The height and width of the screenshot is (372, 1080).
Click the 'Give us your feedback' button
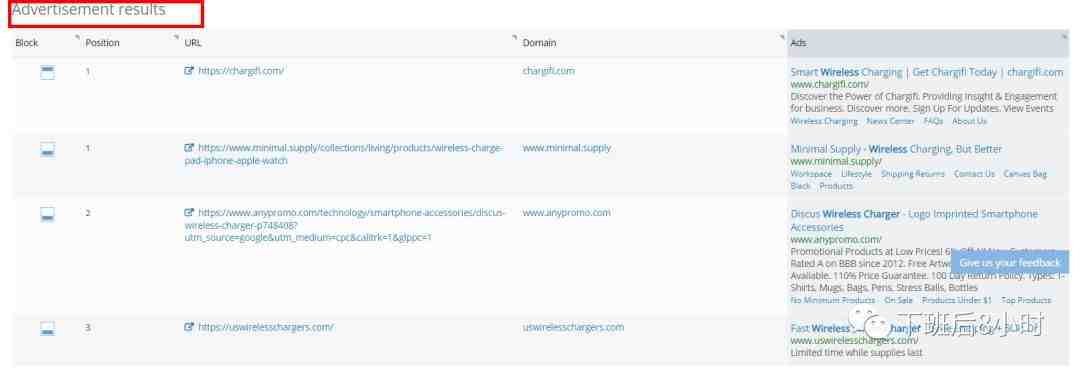(1010, 262)
